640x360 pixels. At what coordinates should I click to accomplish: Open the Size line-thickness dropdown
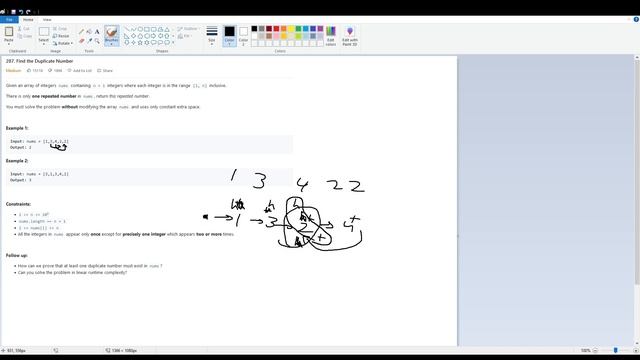(211, 36)
